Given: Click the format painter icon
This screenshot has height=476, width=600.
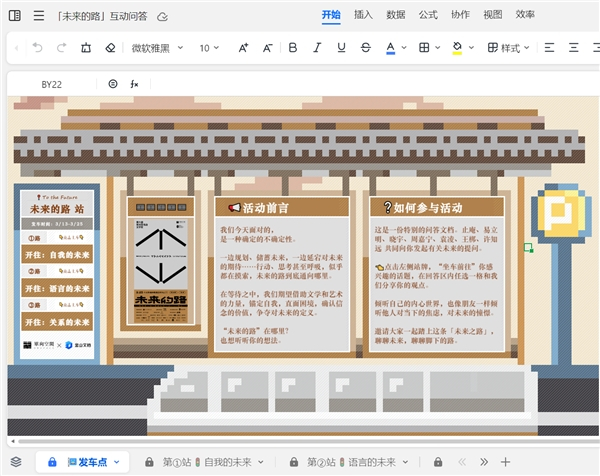Looking at the screenshot, I should (x=85, y=47).
